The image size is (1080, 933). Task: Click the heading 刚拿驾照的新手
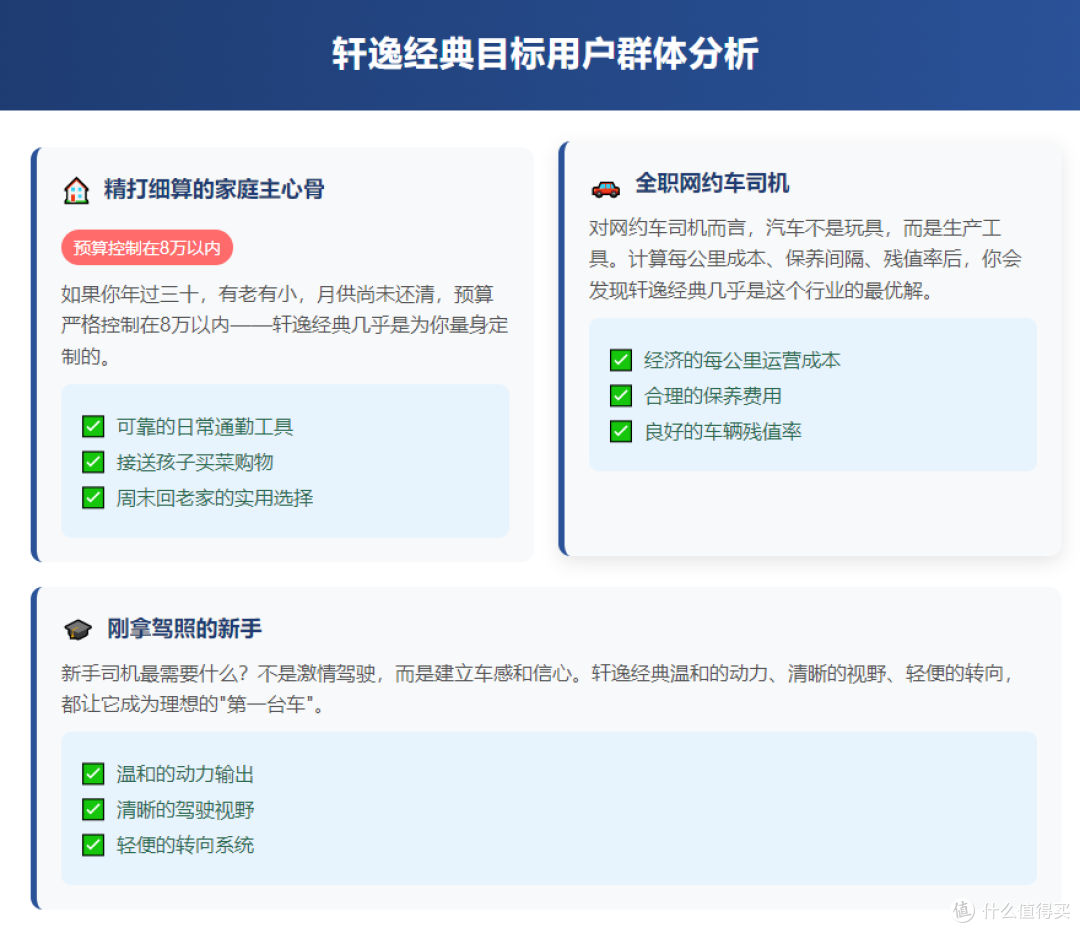[x=185, y=629]
